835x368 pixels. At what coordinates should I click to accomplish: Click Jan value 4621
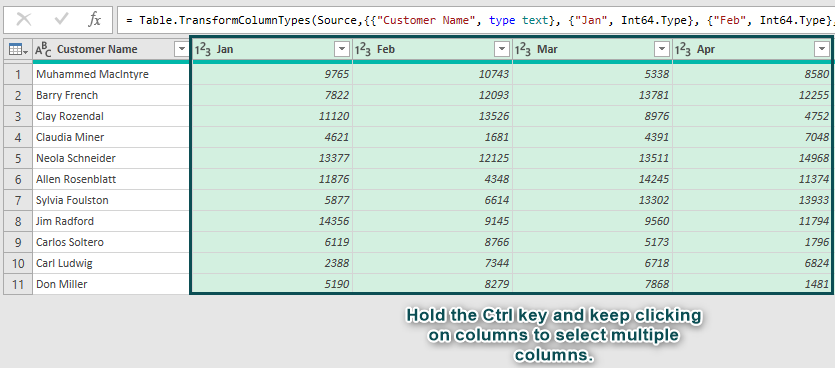272,137
